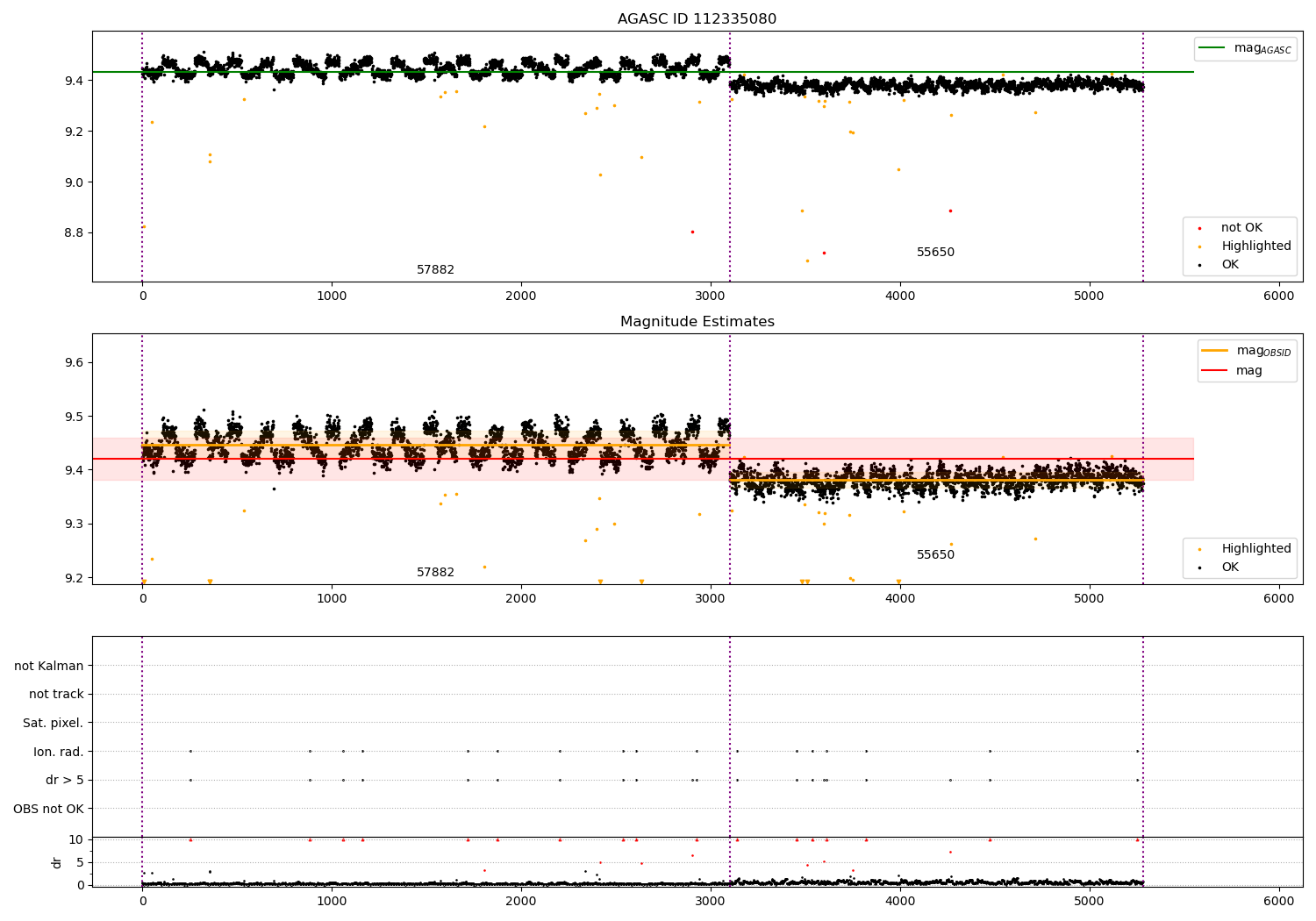Click the 'Sat. pixel.' axis label
Viewport: 1316px width, 921px height.
[x=54, y=724]
